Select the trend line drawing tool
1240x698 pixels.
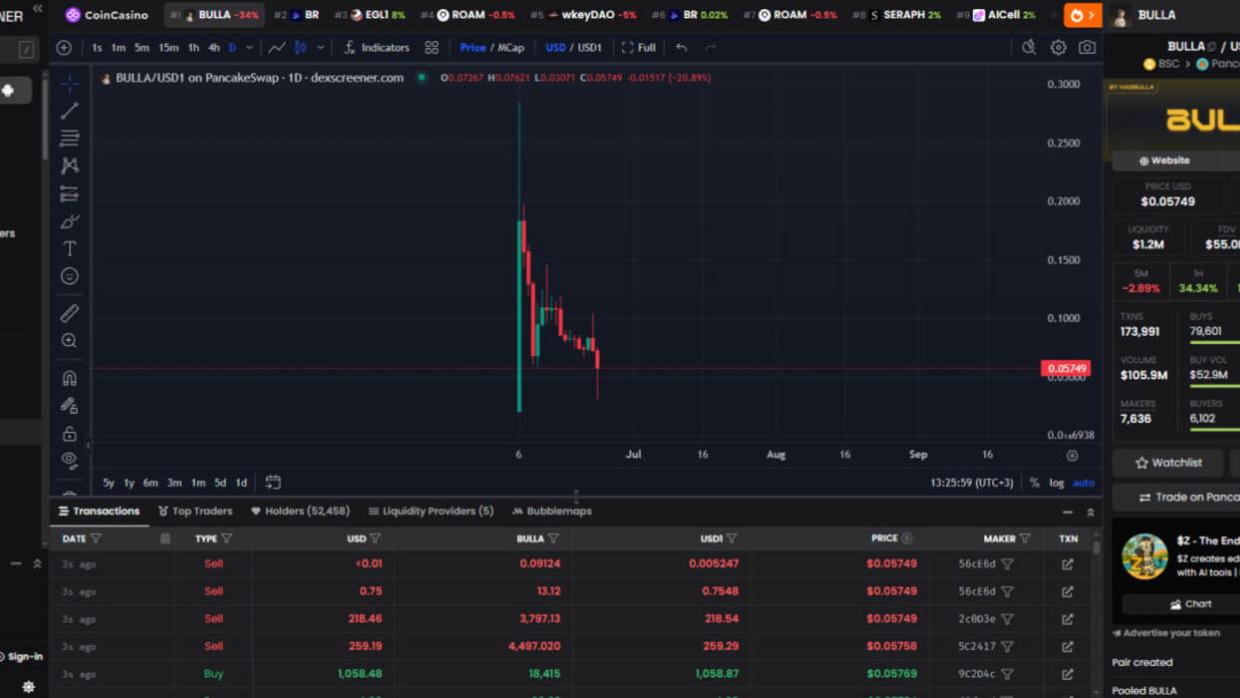tap(69, 110)
